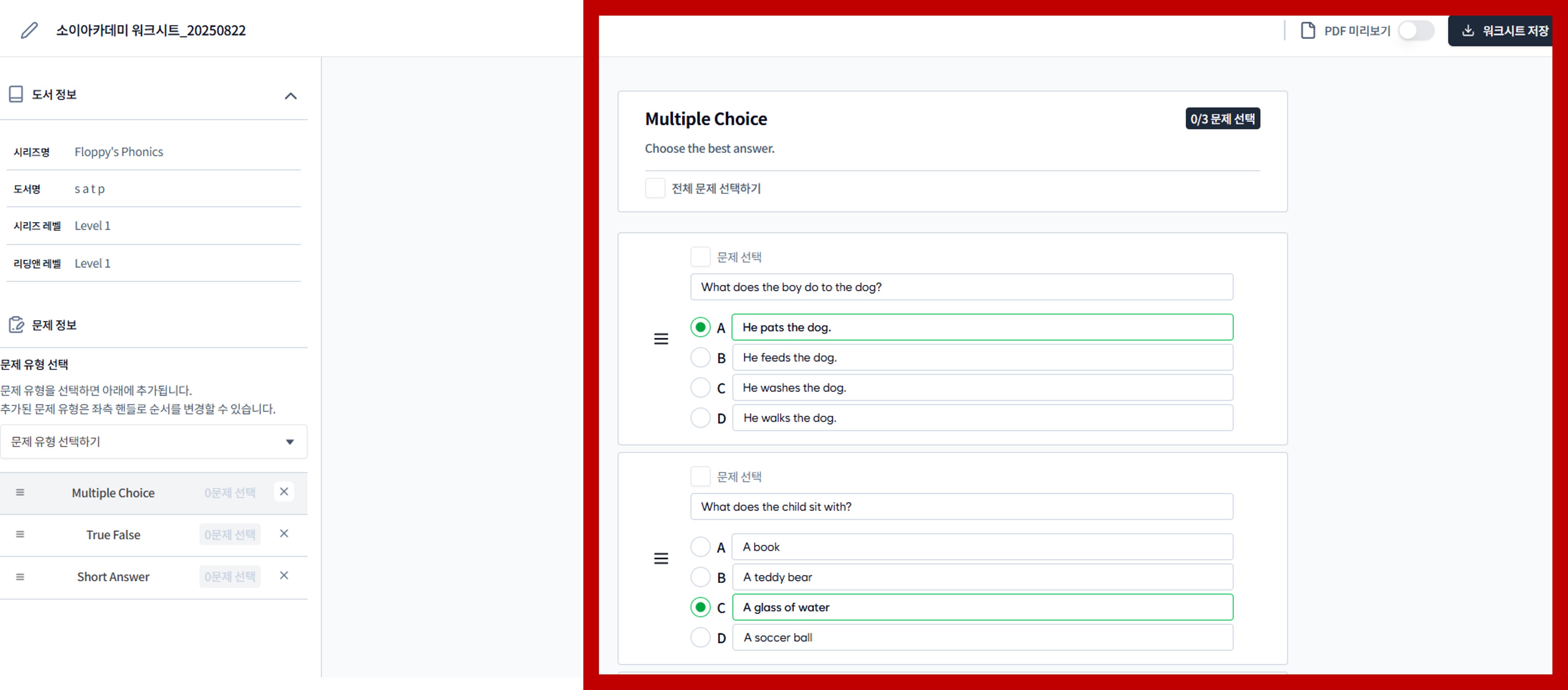Remove Short Answer type with X icon

click(x=284, y=576)
